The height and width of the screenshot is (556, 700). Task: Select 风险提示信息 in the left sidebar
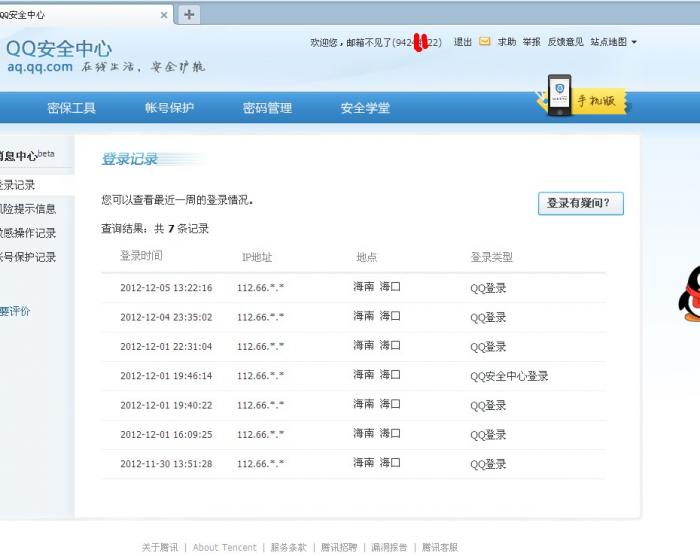(28, 209)
